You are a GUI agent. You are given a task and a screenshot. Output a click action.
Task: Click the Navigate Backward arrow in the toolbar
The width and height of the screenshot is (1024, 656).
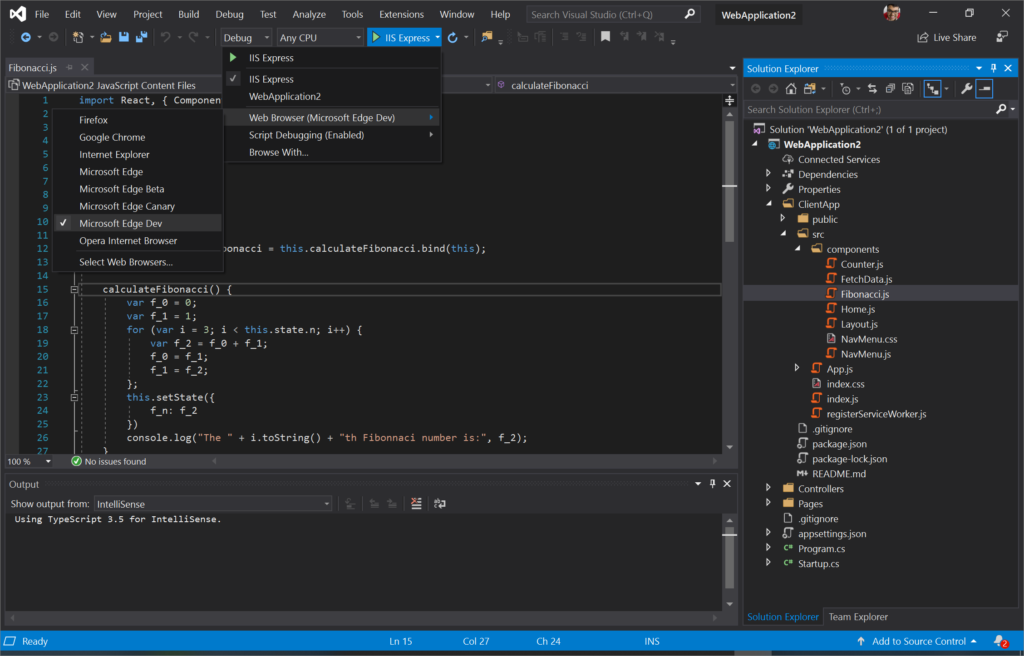tap(25, 38)
